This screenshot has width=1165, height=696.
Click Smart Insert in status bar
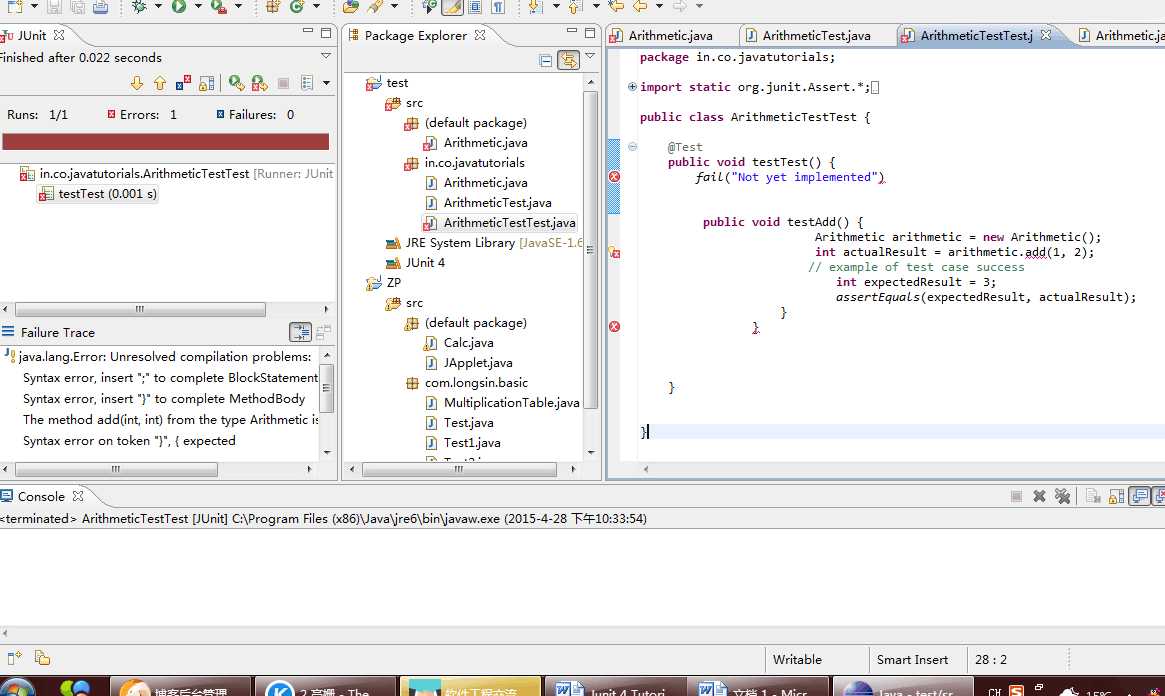pyautogui.click(x=912, y=660)
